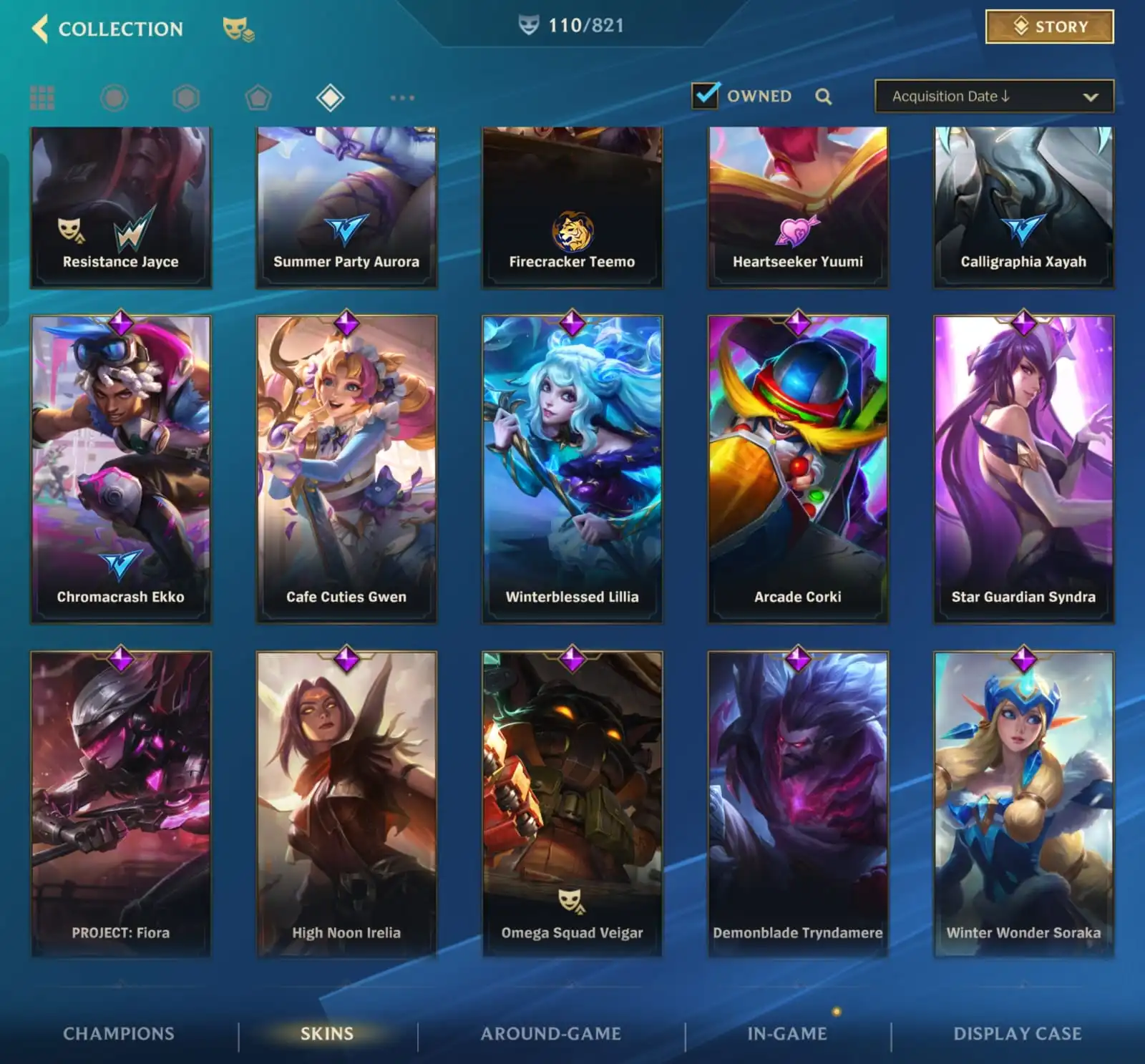Untick the Owned checkbox
Image resolution: width=1145 pixels, height=1064 pixels.
point(706,95)
